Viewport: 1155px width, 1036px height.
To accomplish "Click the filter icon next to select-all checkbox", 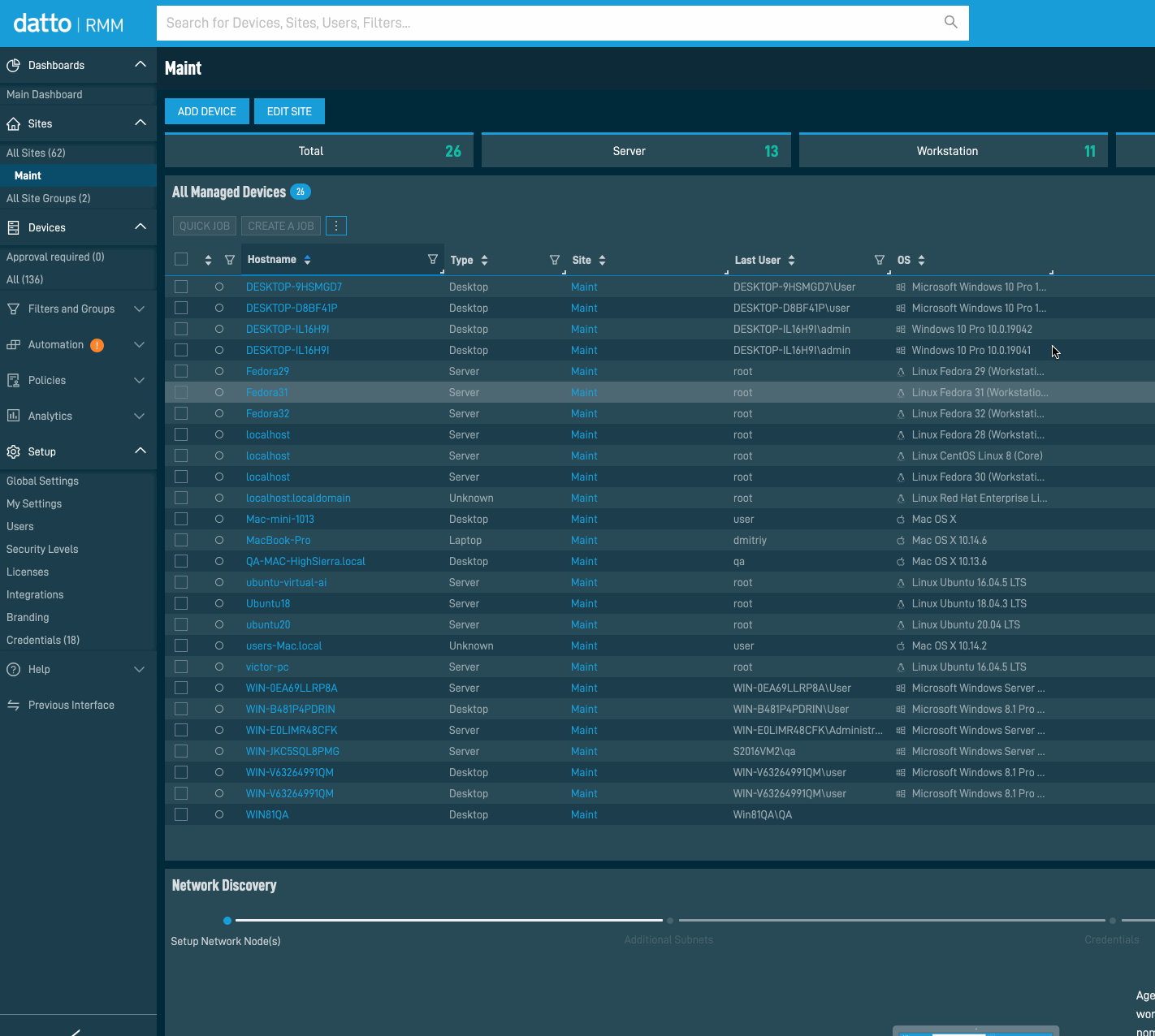I will click(230, 260).
